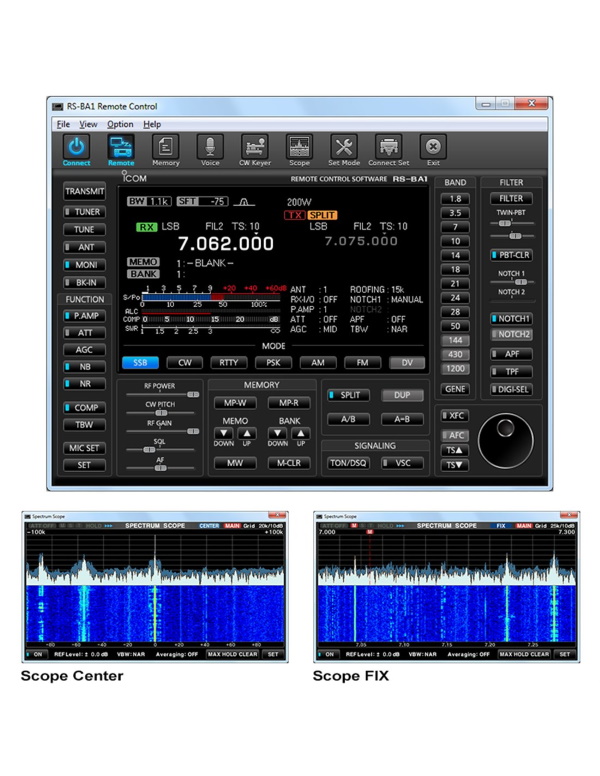Select RTTY mode

point(229,363)
